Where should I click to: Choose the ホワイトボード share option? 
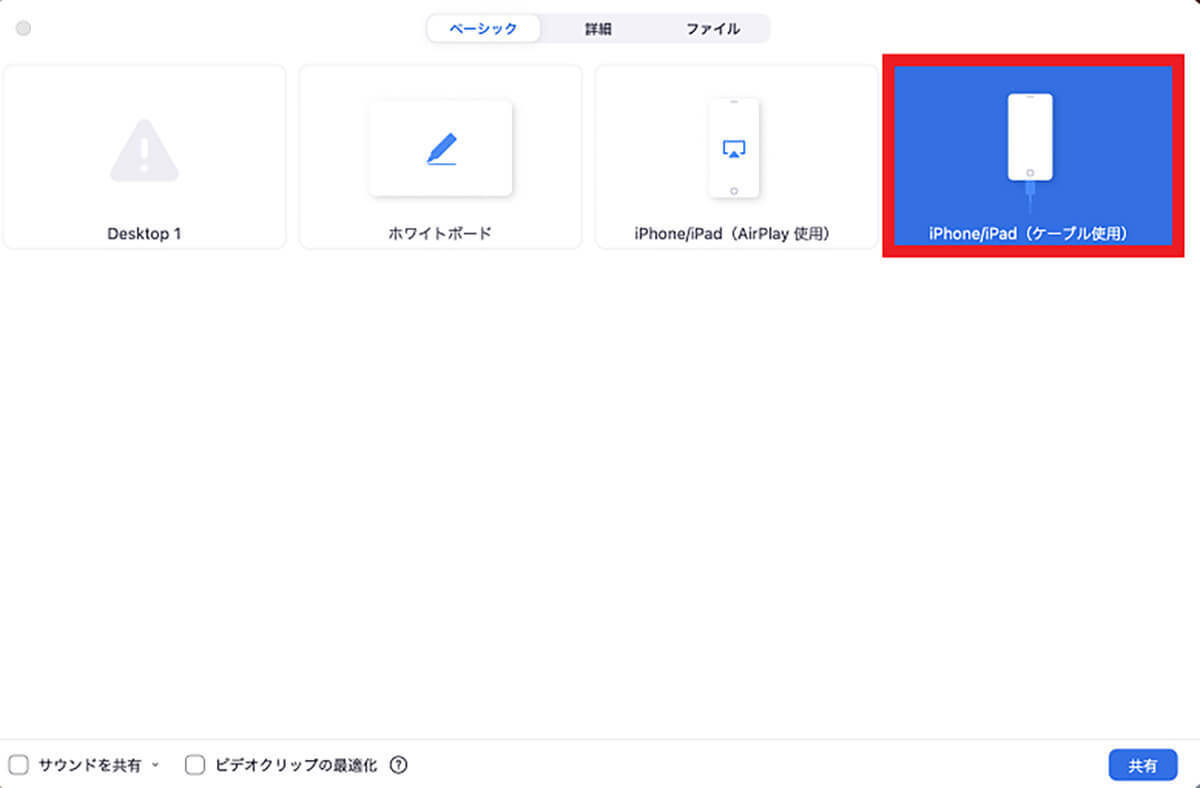coord(440,157)
